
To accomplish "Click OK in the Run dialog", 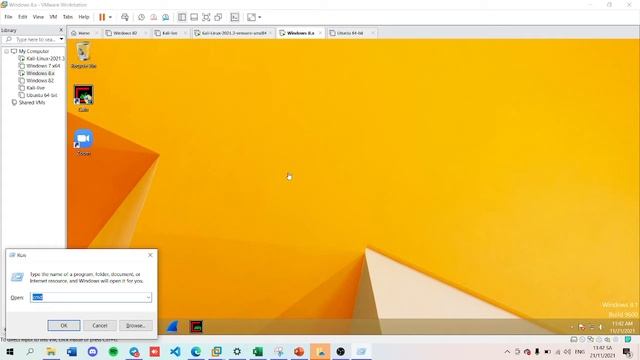I will 64,326.
